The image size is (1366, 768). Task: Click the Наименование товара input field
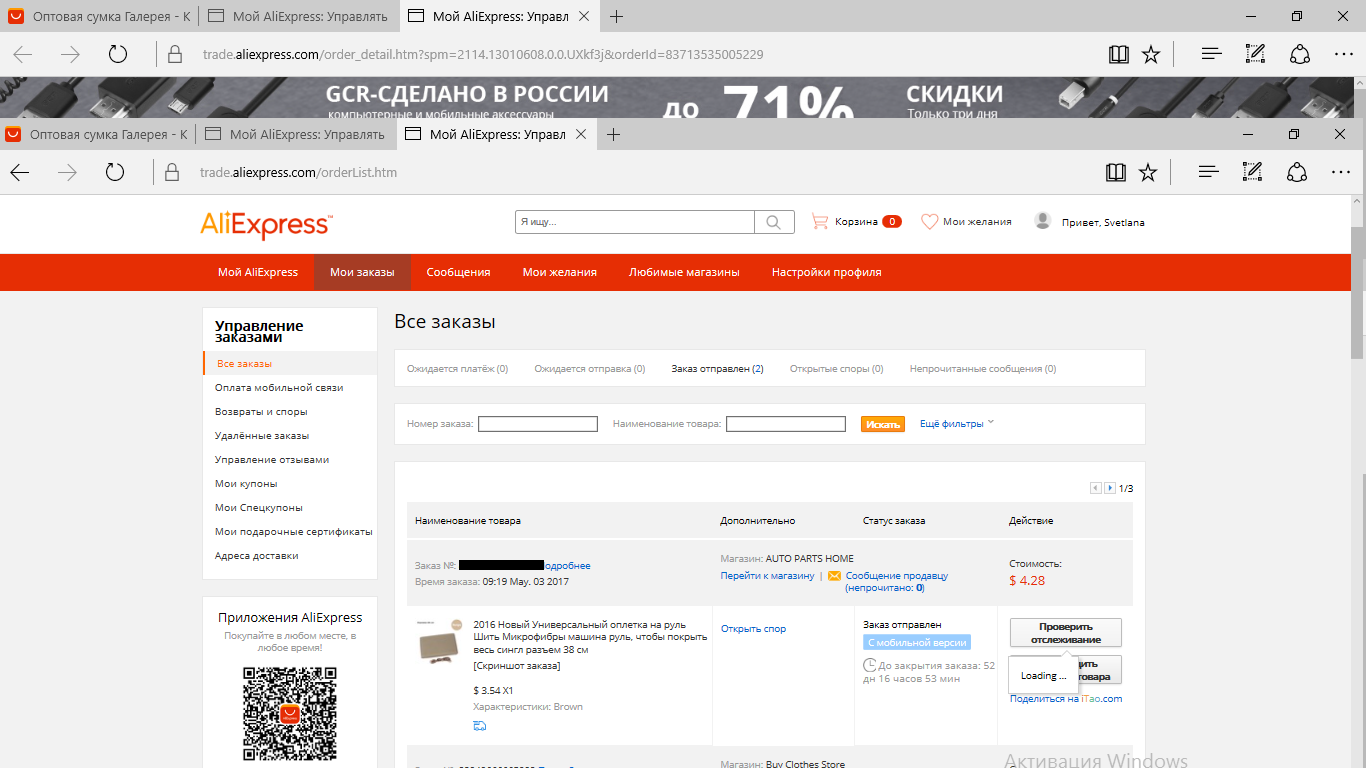pos(785,424)
